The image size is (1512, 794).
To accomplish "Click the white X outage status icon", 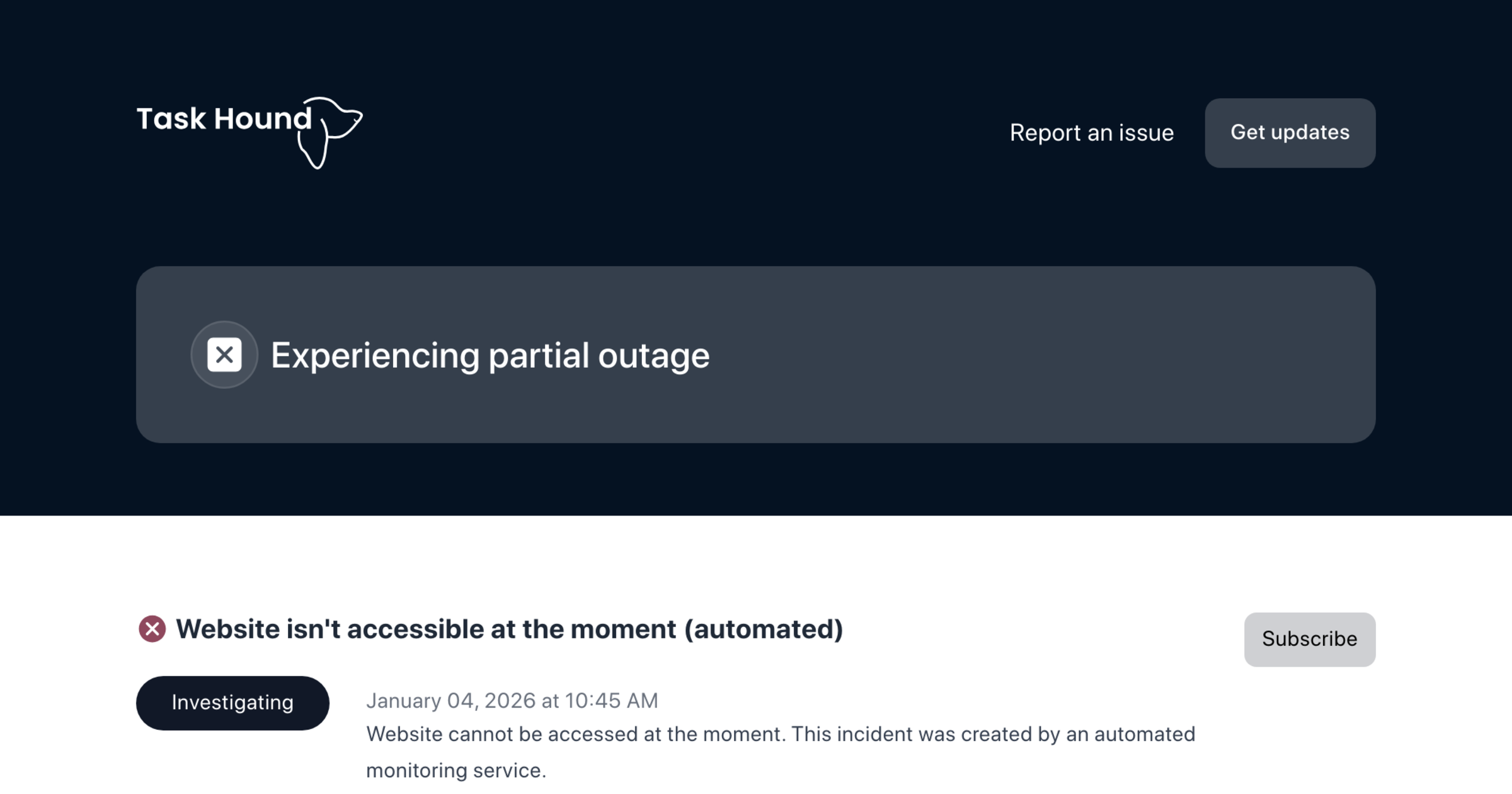I will pyautogui.click(x=224, y=355).
